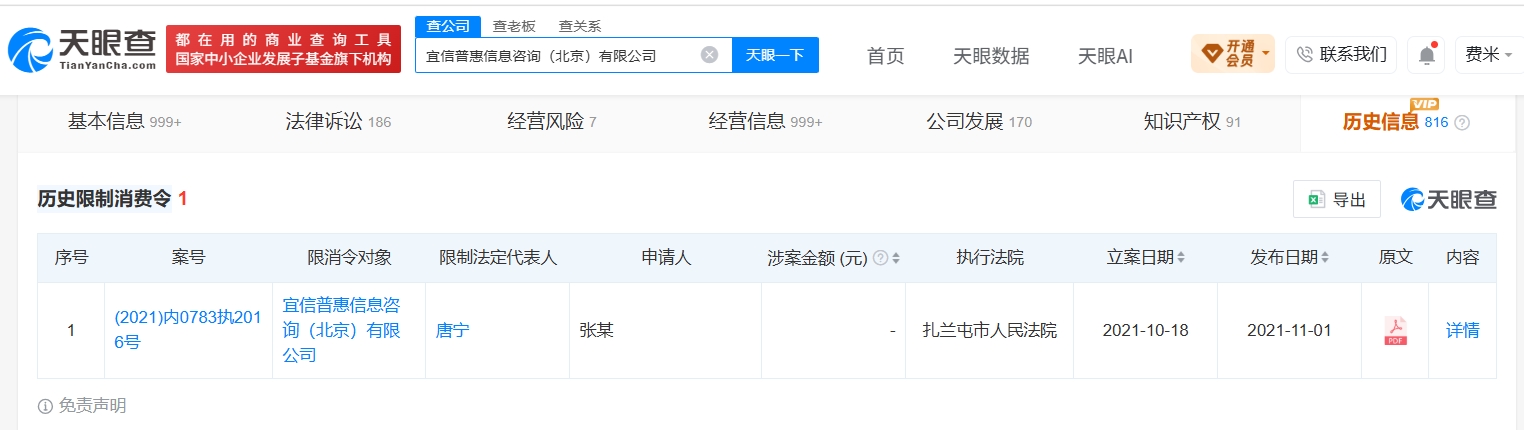Export table with 导出 button

tap(1337, 200)
